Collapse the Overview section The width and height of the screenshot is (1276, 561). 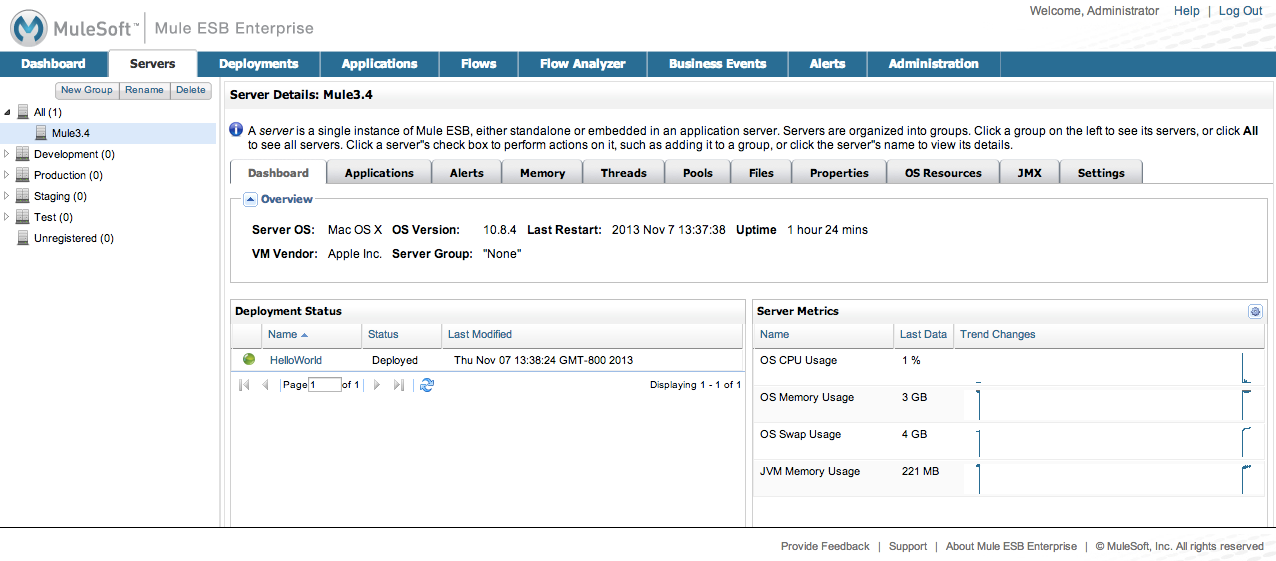(x=250, y=199)
